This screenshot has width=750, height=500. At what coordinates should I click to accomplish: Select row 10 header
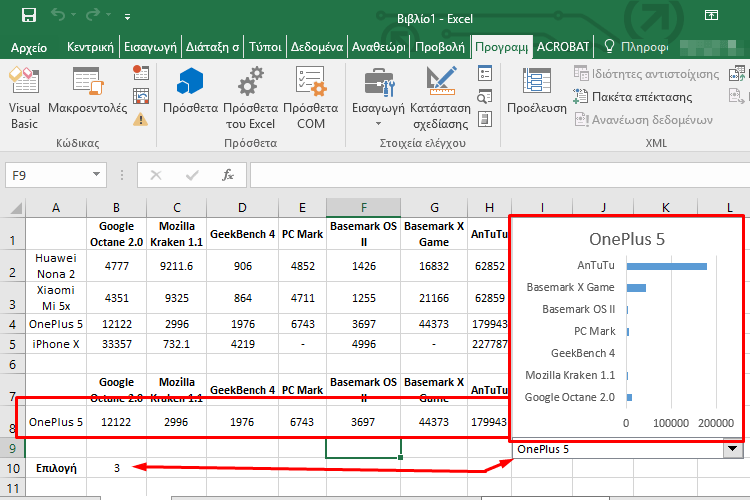[x=12, y=468]
